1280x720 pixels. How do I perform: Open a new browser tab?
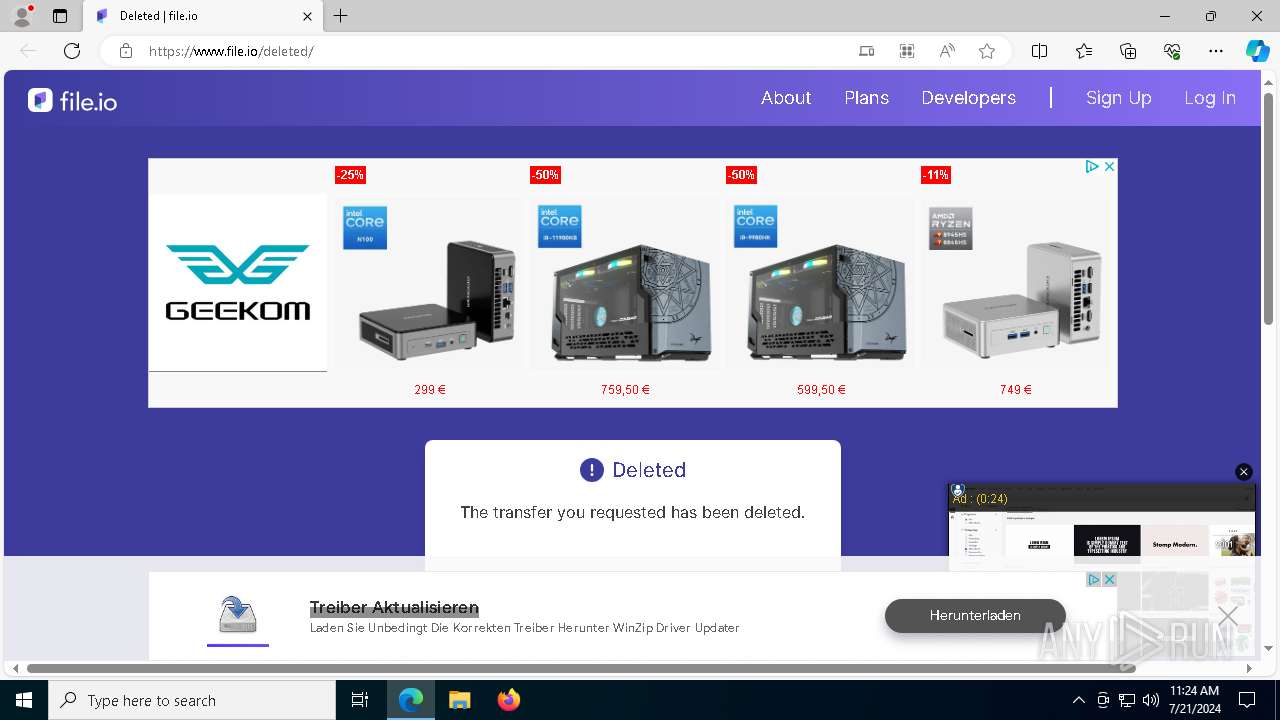[341, 16]
